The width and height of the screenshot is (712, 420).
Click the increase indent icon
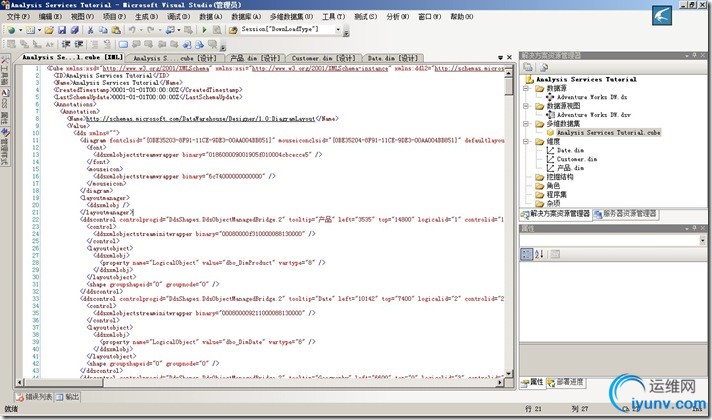tap(79, 44)
